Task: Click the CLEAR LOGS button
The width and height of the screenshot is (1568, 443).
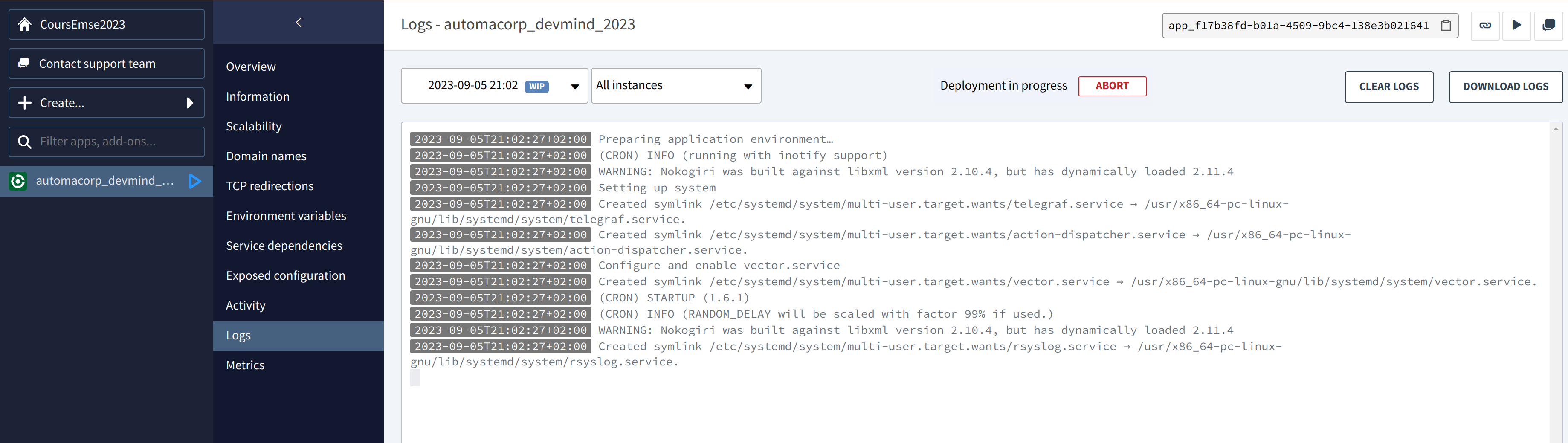Action: coord(1388,87)
